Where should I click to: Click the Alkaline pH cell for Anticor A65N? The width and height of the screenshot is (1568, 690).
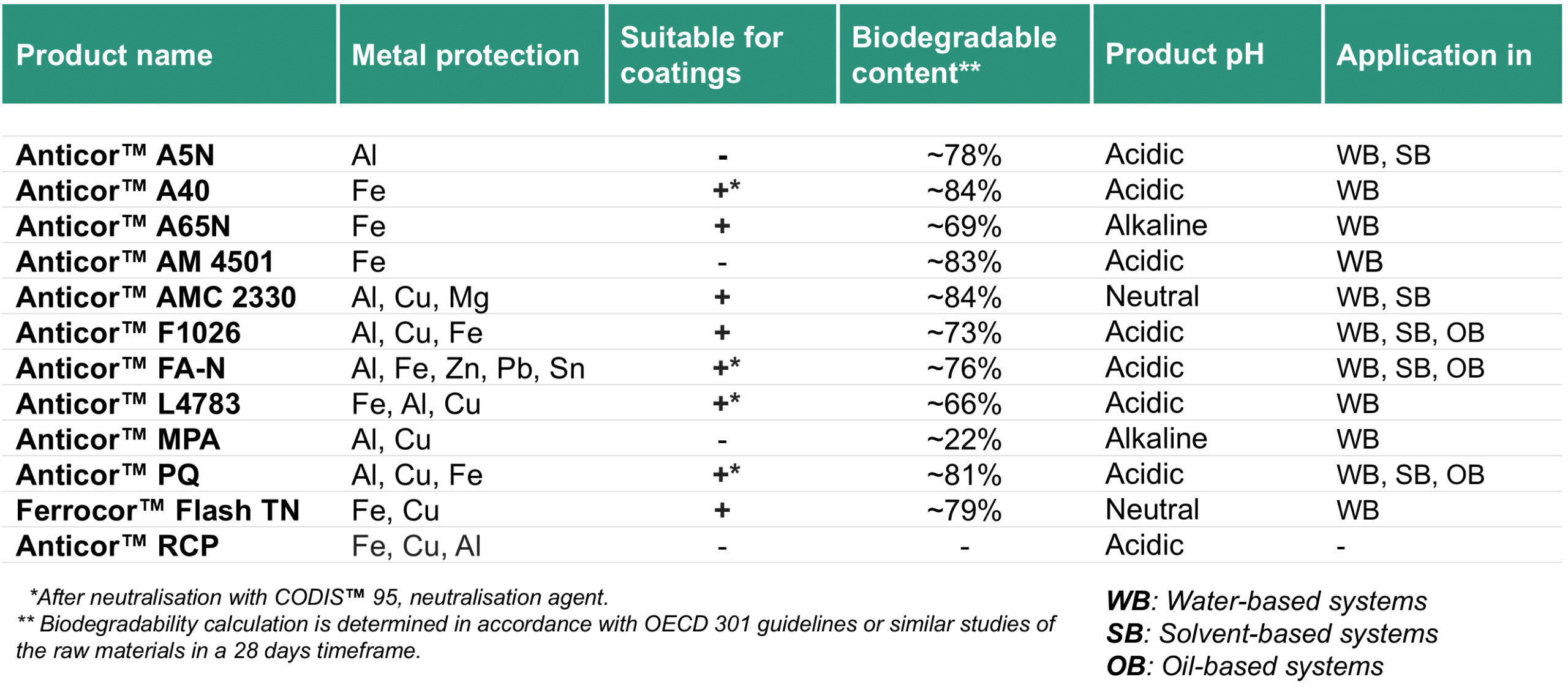point(1156,225)
